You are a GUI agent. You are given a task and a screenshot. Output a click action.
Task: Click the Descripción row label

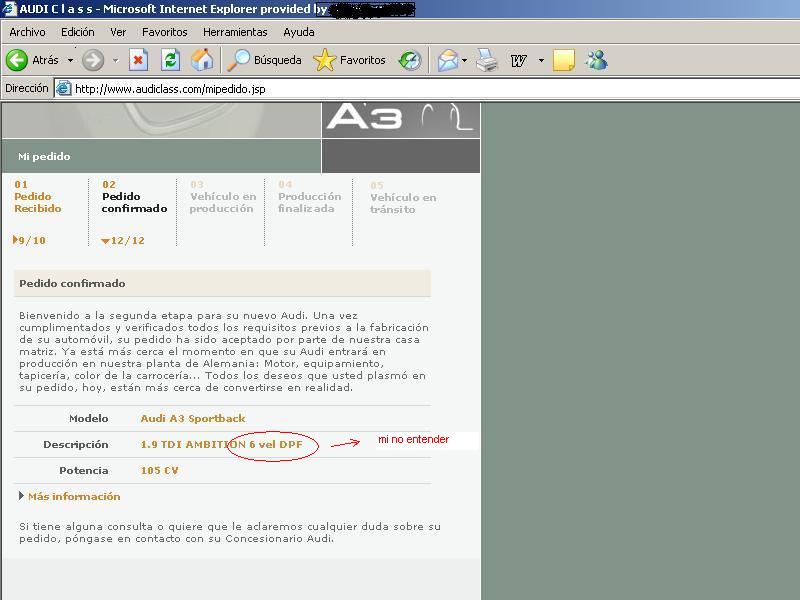point(76,445)
